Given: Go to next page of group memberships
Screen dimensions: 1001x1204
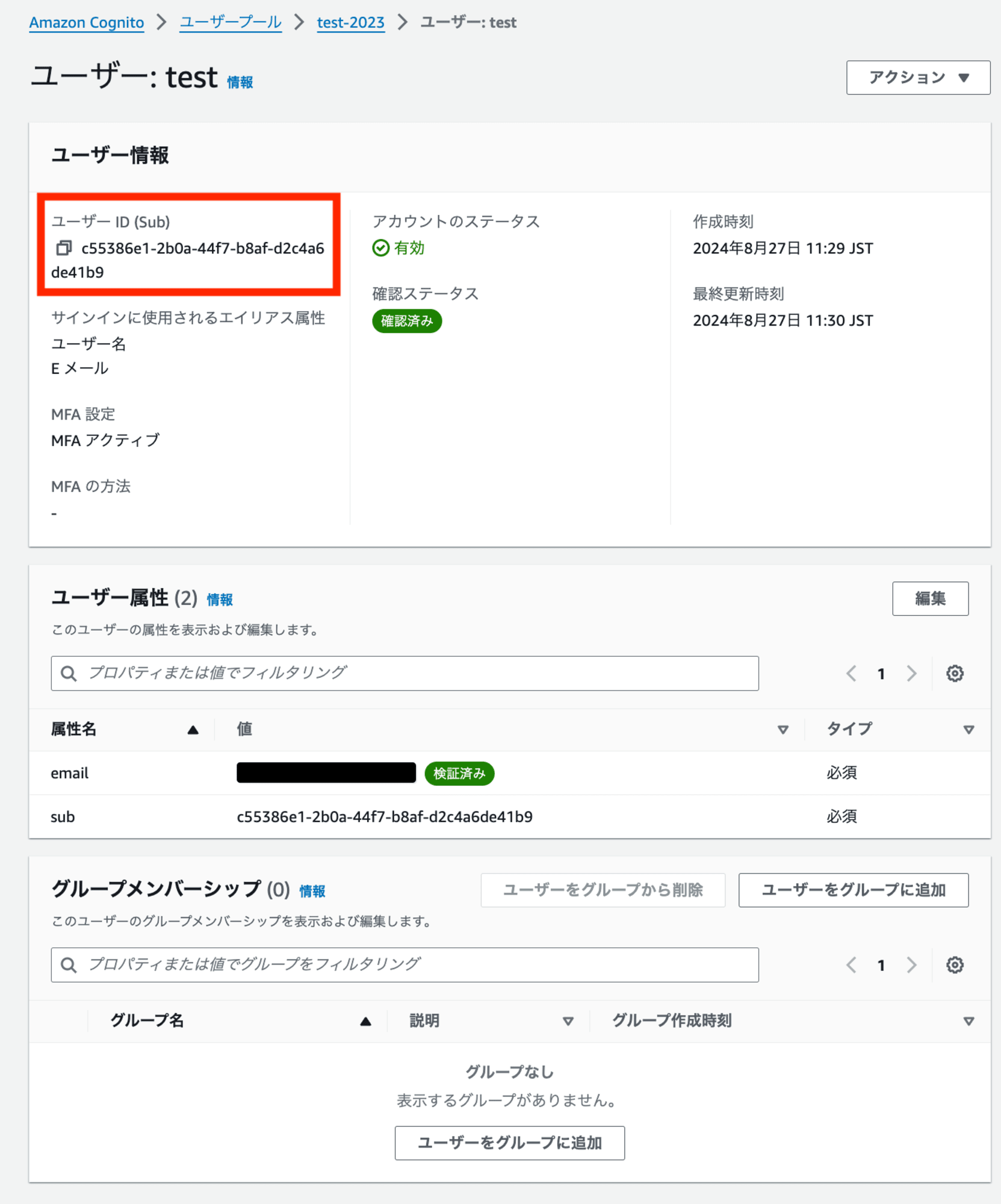Looking at the screenshot, I should (x=912, y=965).
